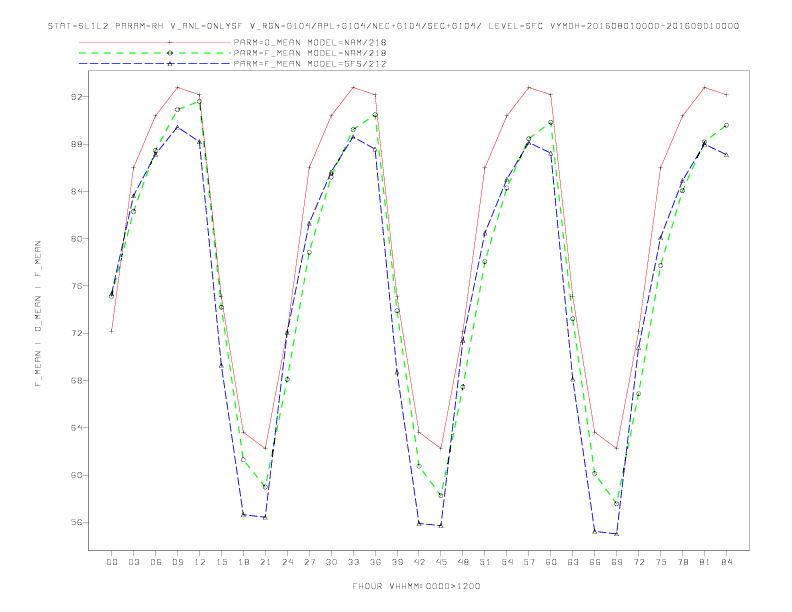Click x-axis tick label 54
792x612 pixels.
click(507, 562)
